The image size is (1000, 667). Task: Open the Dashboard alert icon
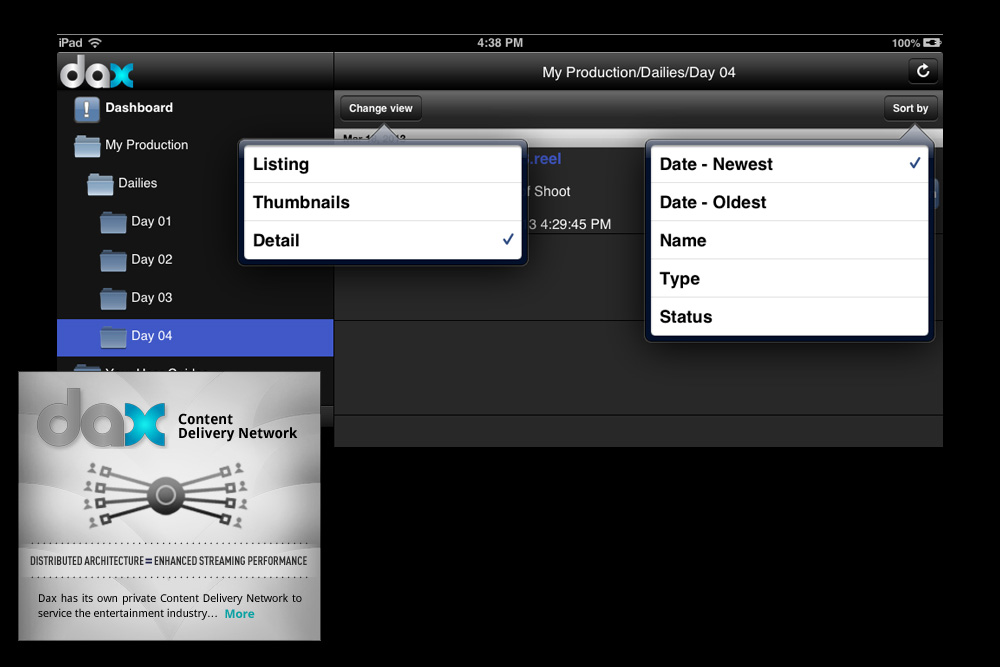pos(87,109)
